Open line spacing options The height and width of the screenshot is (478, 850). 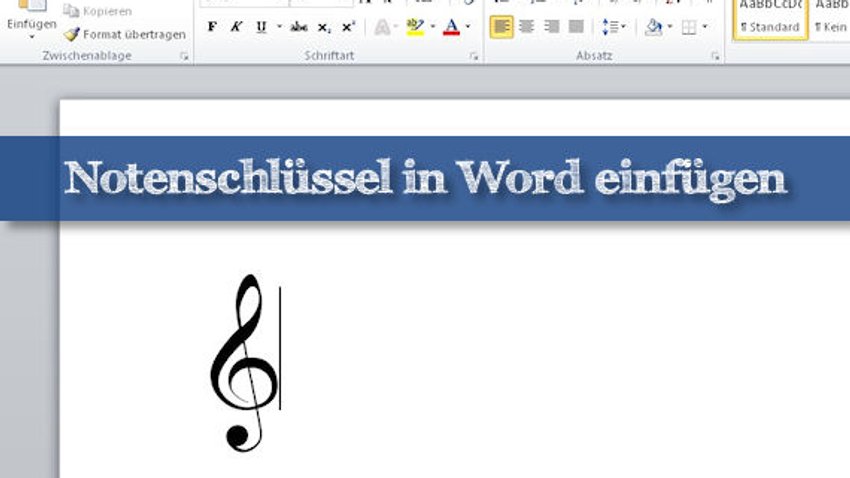coord(613,27)
